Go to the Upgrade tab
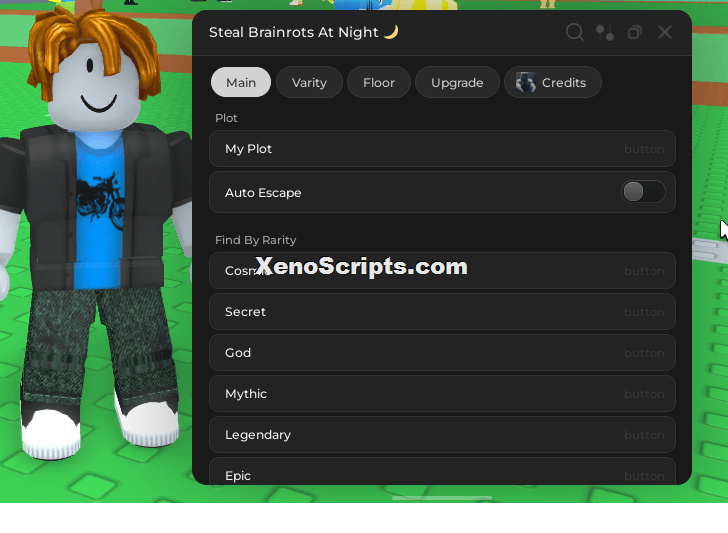The image size is (728, 533). 457,83
